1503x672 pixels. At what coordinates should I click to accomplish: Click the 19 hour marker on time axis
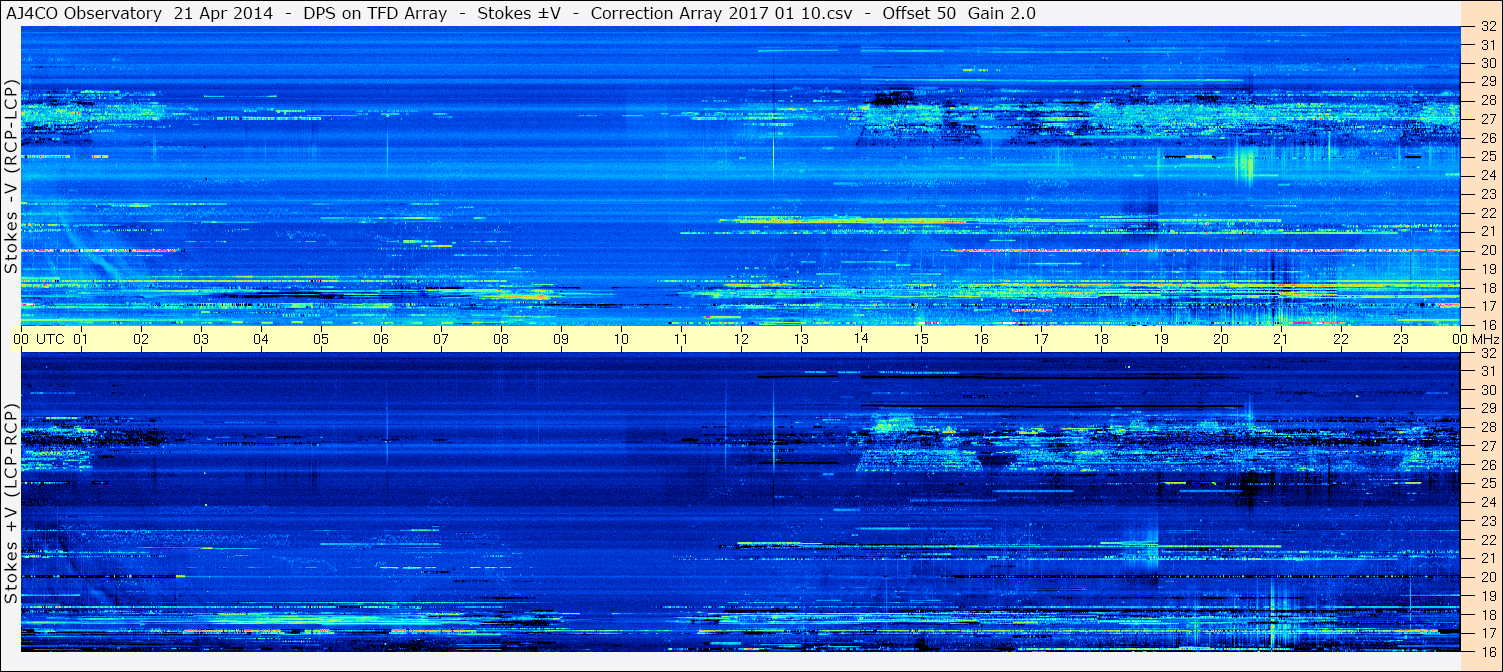tap(1161, 339)
